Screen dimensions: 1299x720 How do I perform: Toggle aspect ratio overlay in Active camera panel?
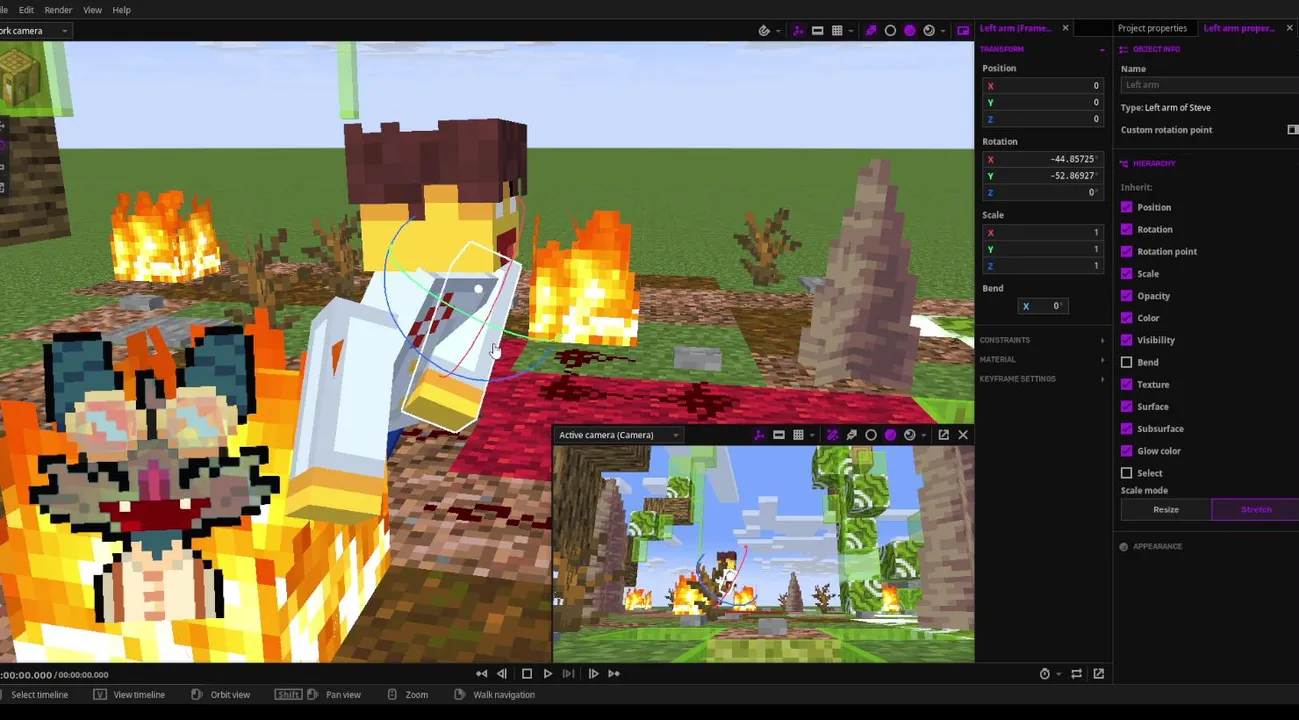[x=778, y=435]
